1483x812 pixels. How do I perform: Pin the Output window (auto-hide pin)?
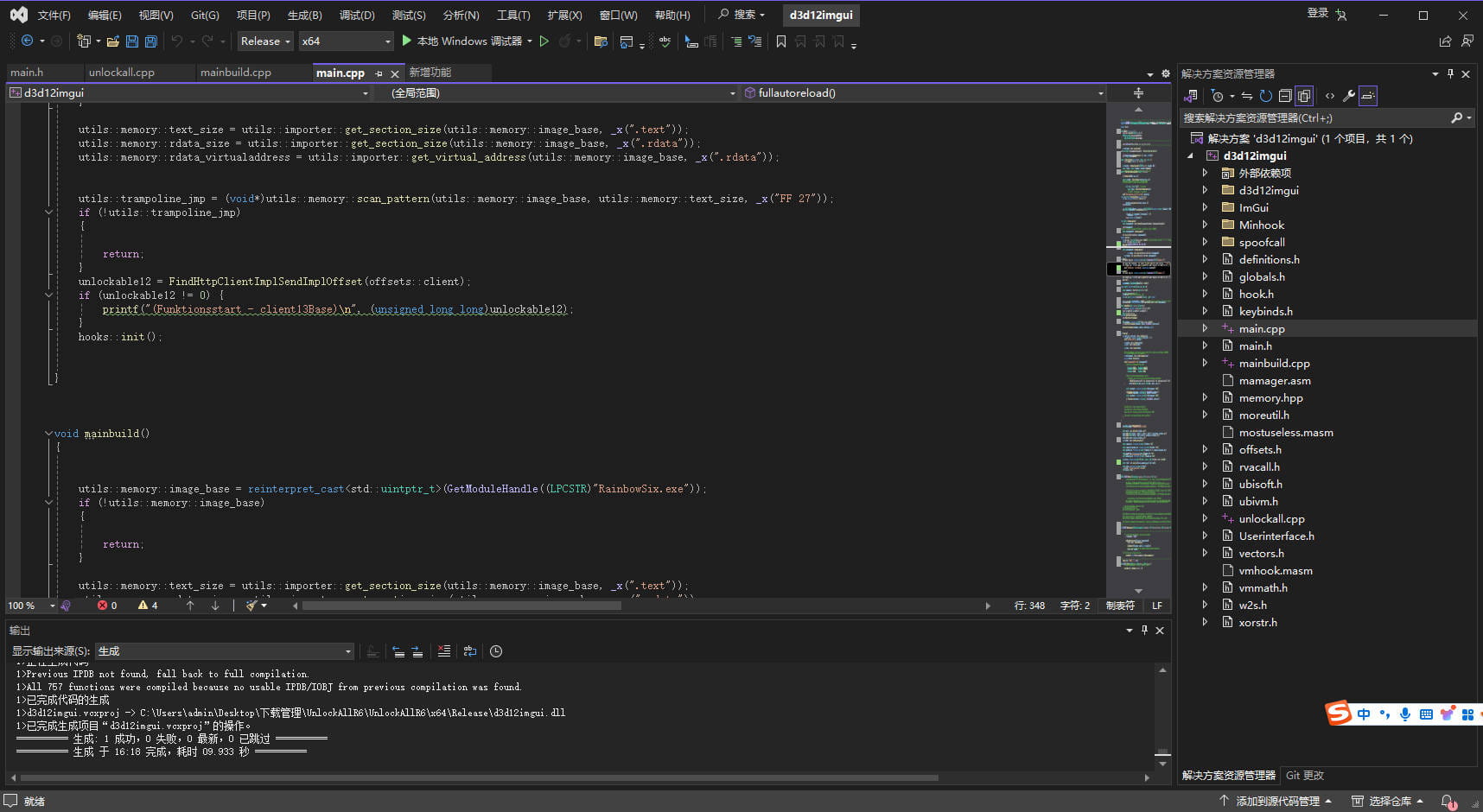pos(1144,630)
